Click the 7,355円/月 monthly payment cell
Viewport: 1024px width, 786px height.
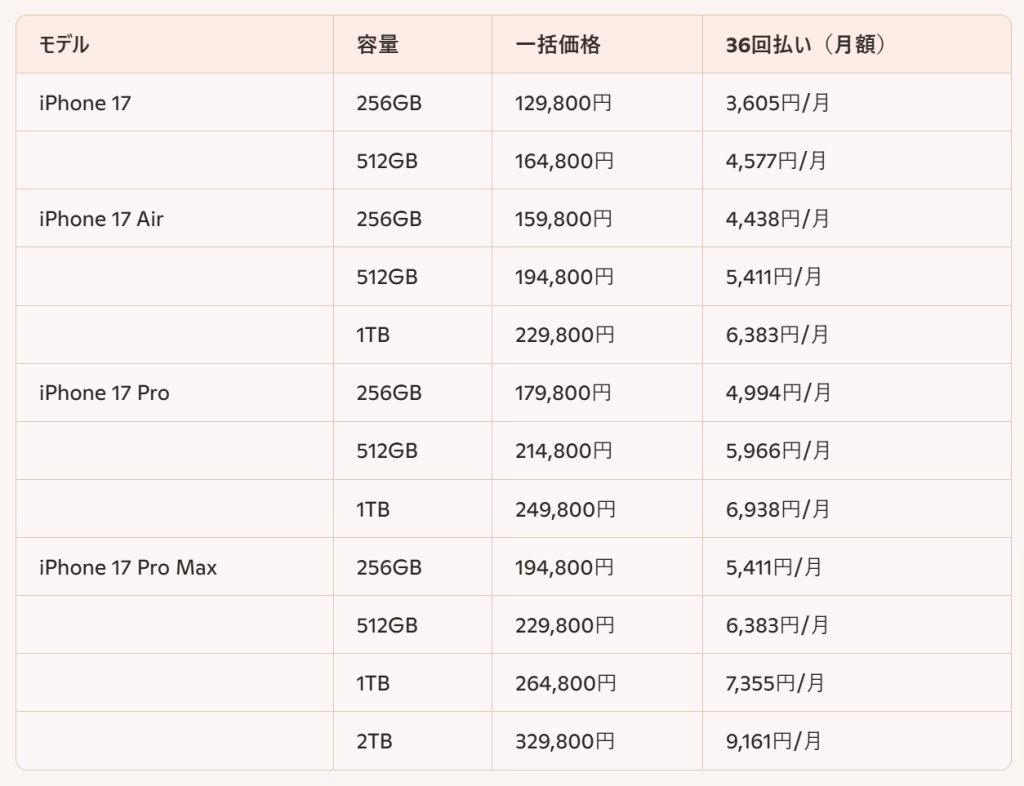(x=777, y=684)
